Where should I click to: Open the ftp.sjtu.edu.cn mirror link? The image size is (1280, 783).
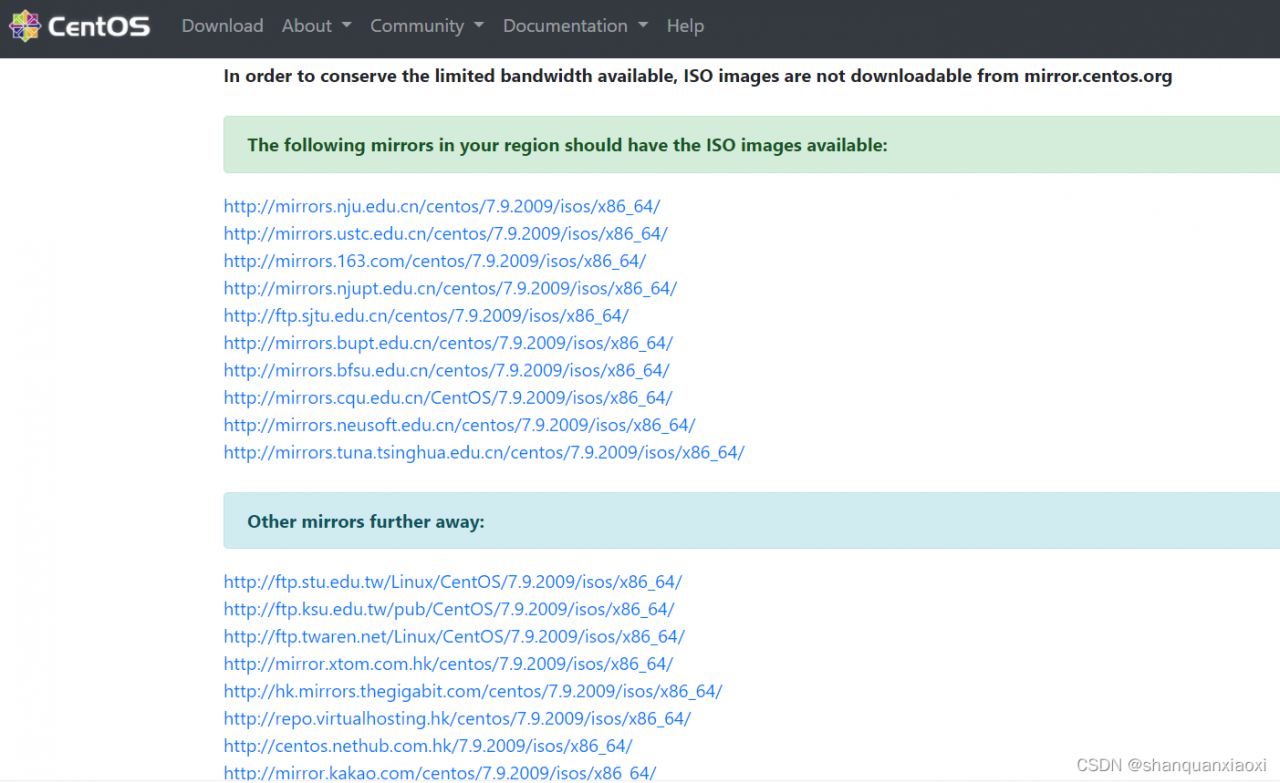pos(426,316)
